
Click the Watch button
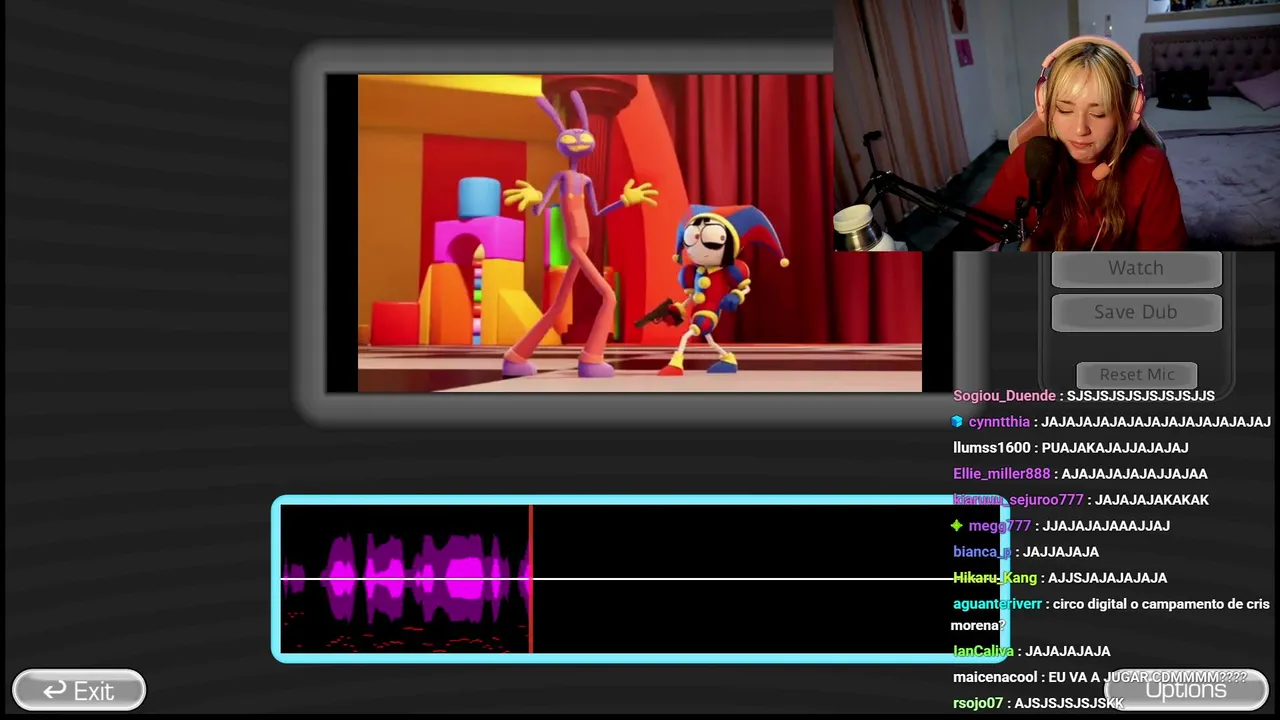pos(1136,268)
